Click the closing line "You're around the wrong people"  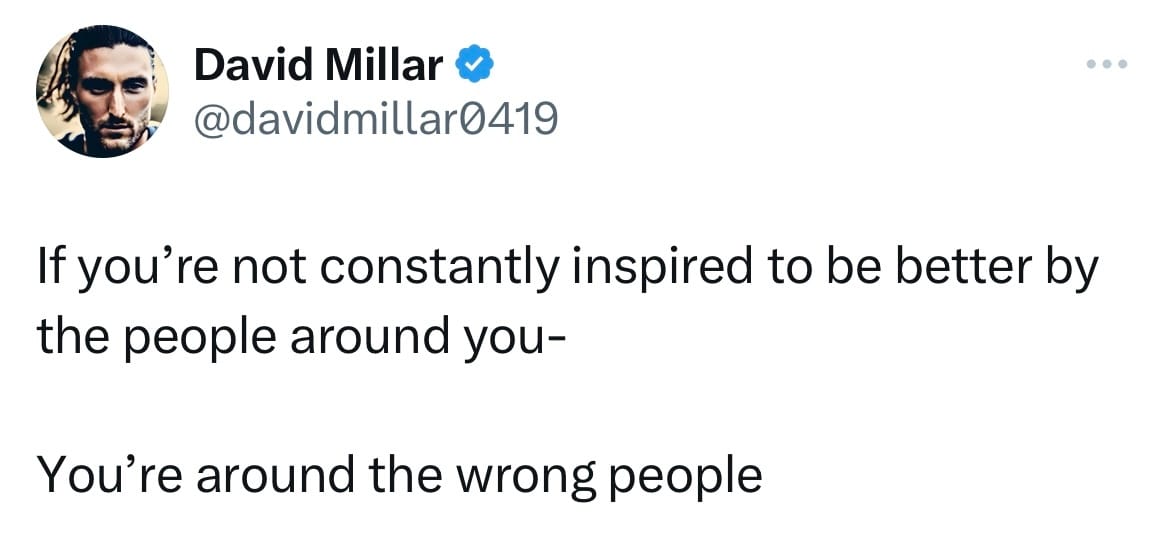(399, 475)
